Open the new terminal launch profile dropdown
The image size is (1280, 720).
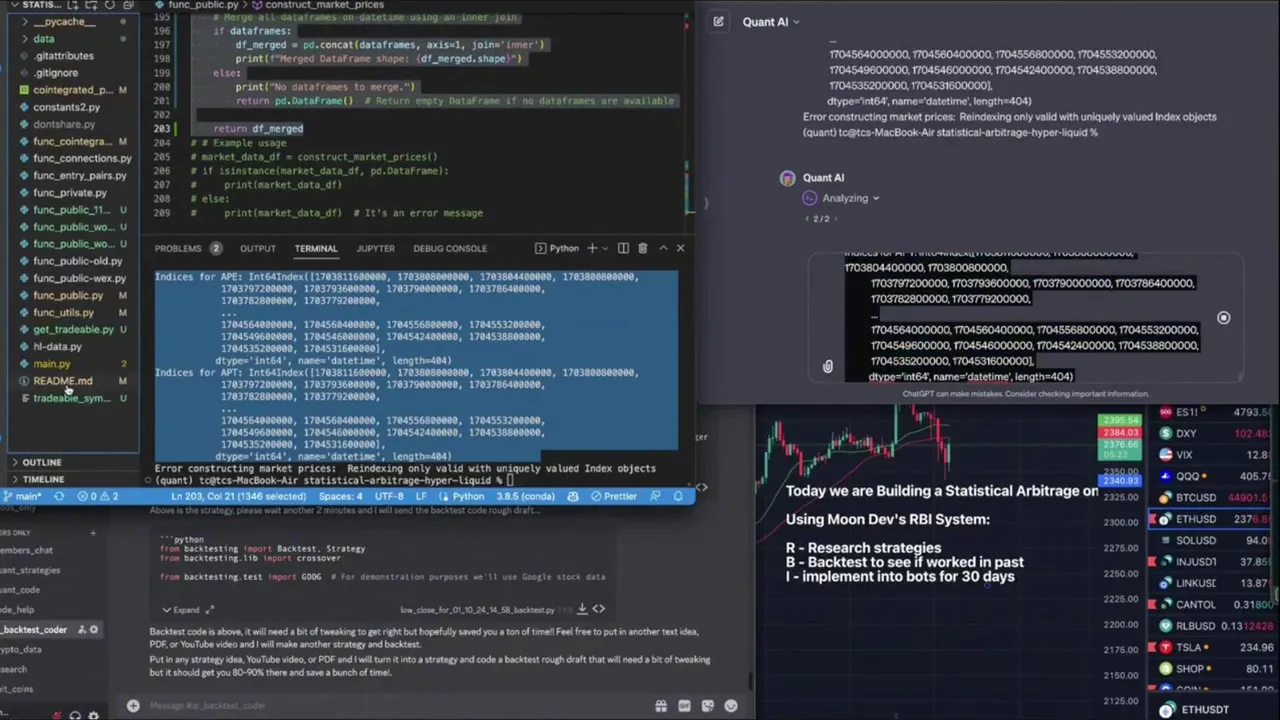[x=604, y=248]
